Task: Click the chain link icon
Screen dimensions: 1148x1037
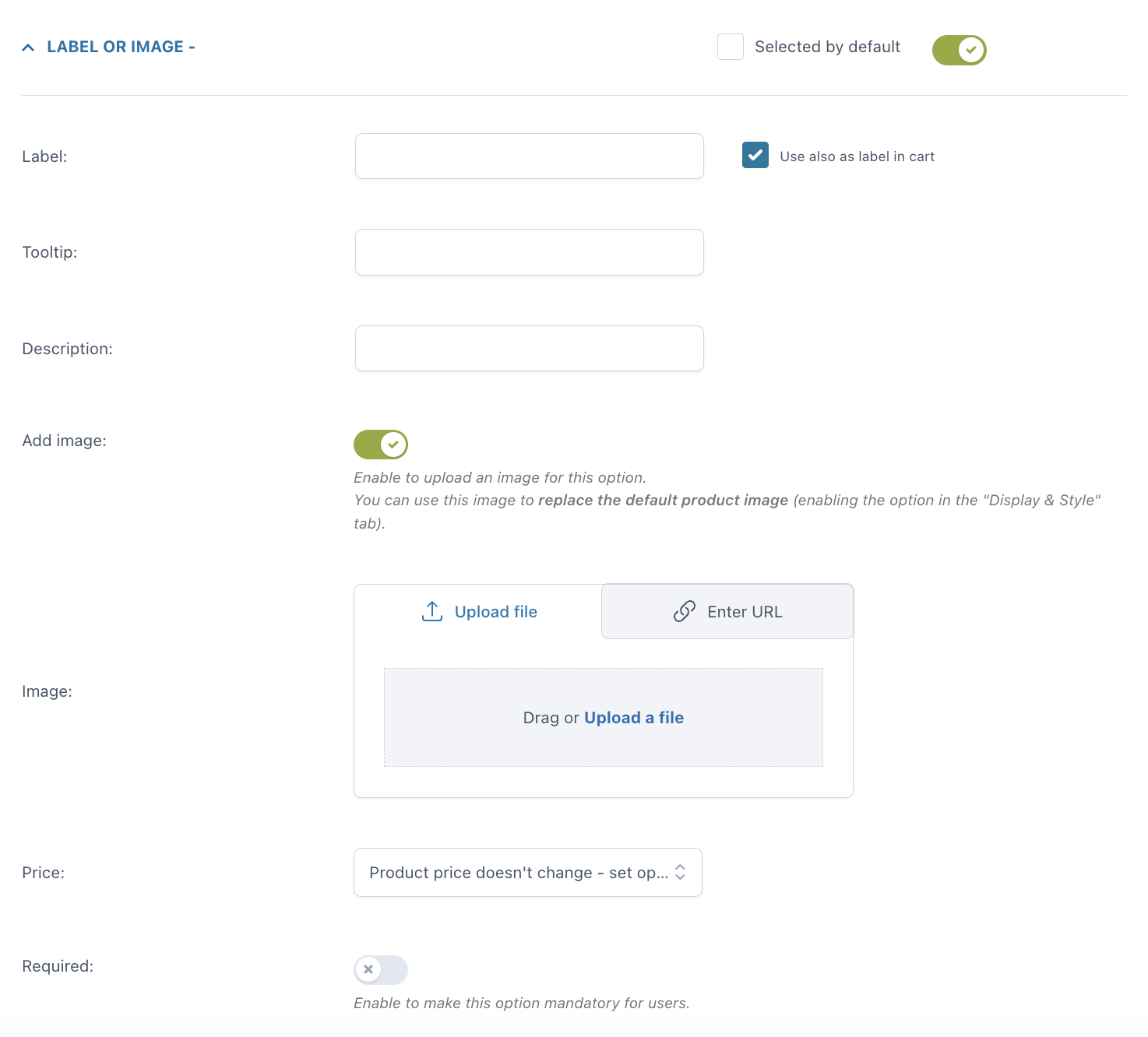Action: [684, 611]
